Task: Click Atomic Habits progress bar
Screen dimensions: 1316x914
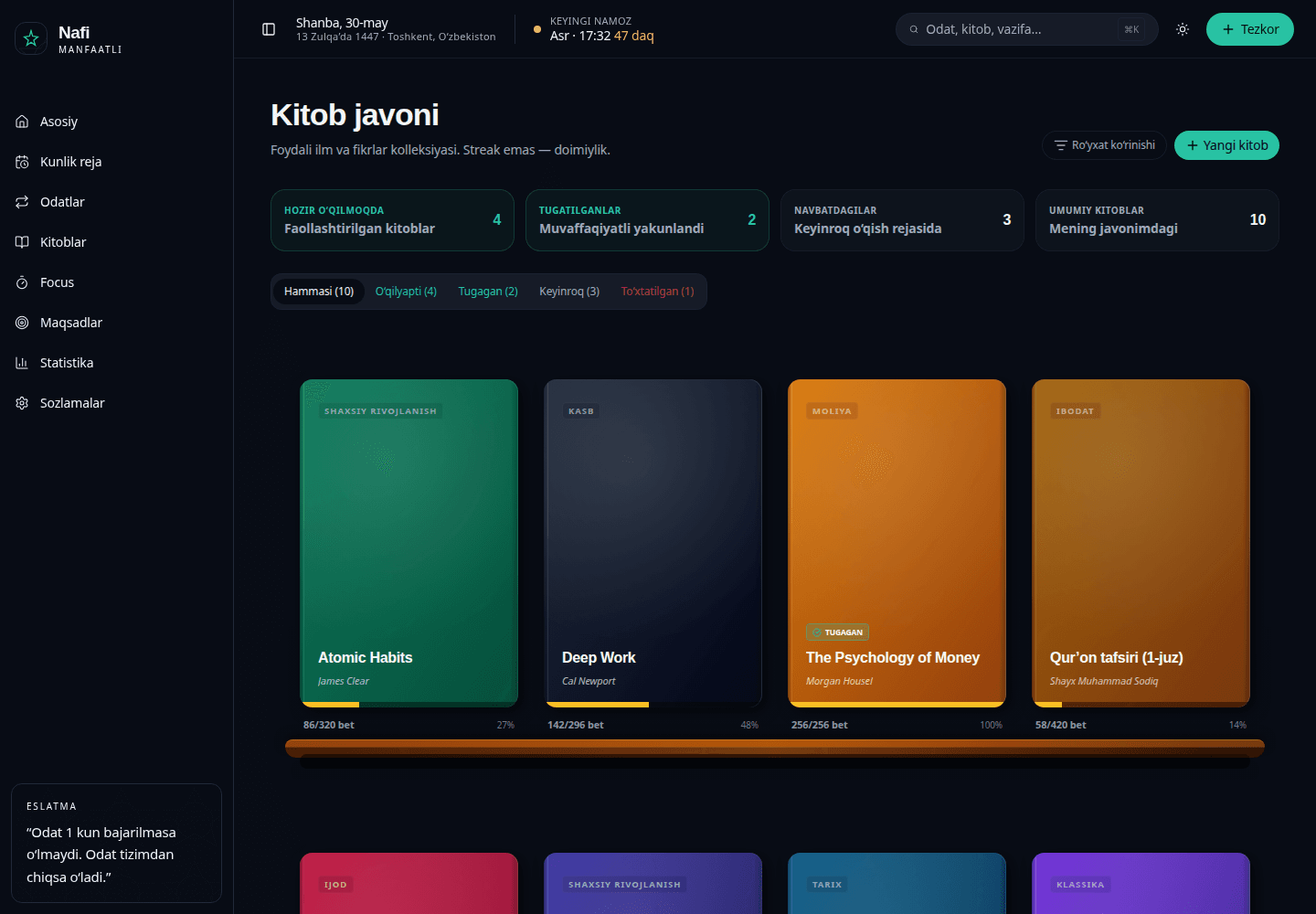Action: pos(409,705)
